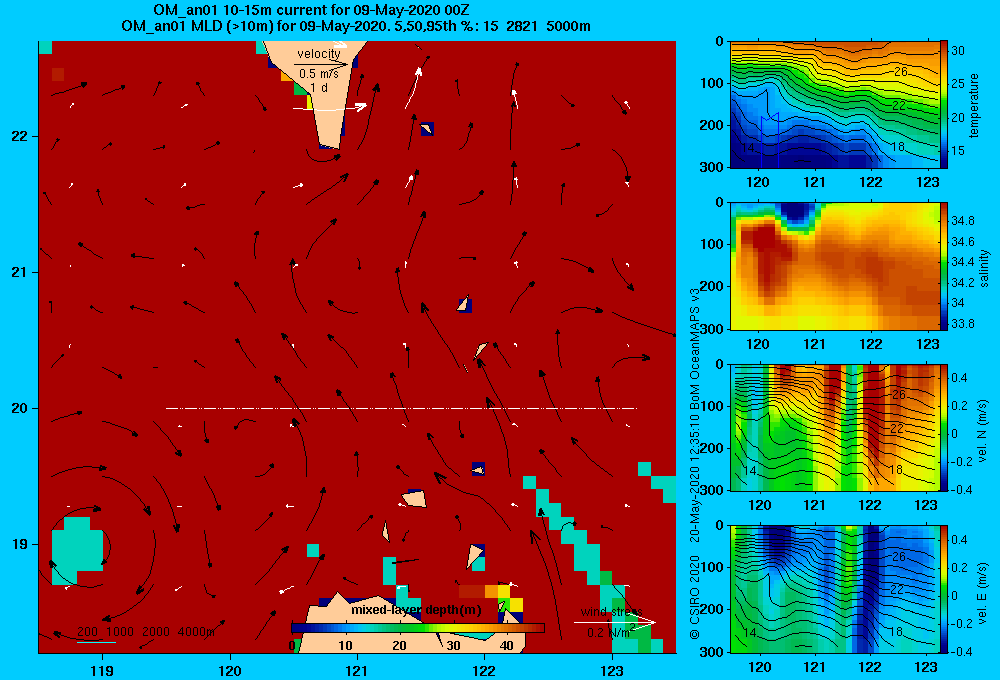The height and width of the screenshot is (680, 1000).
Task: Click the 'temperature' axis label
Action: 974,105
